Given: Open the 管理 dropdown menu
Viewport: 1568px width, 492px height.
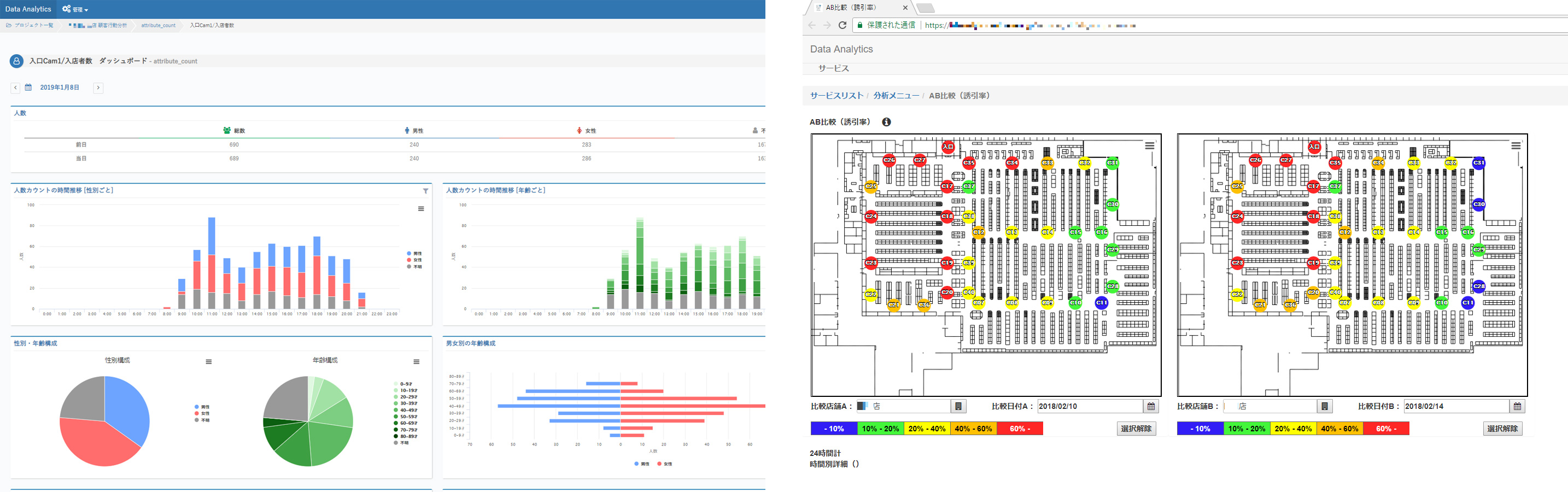Looking at the screenshot, I should click(75, 9).
